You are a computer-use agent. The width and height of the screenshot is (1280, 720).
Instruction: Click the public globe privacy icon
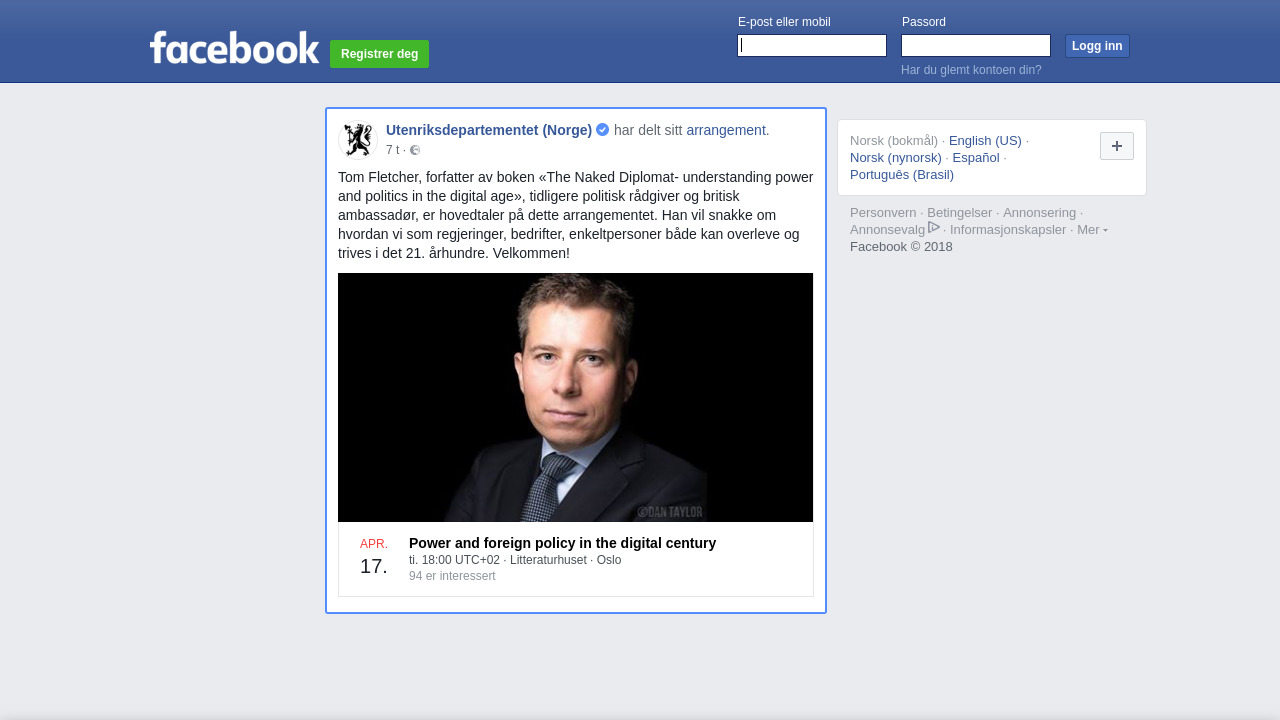(415, 151)
